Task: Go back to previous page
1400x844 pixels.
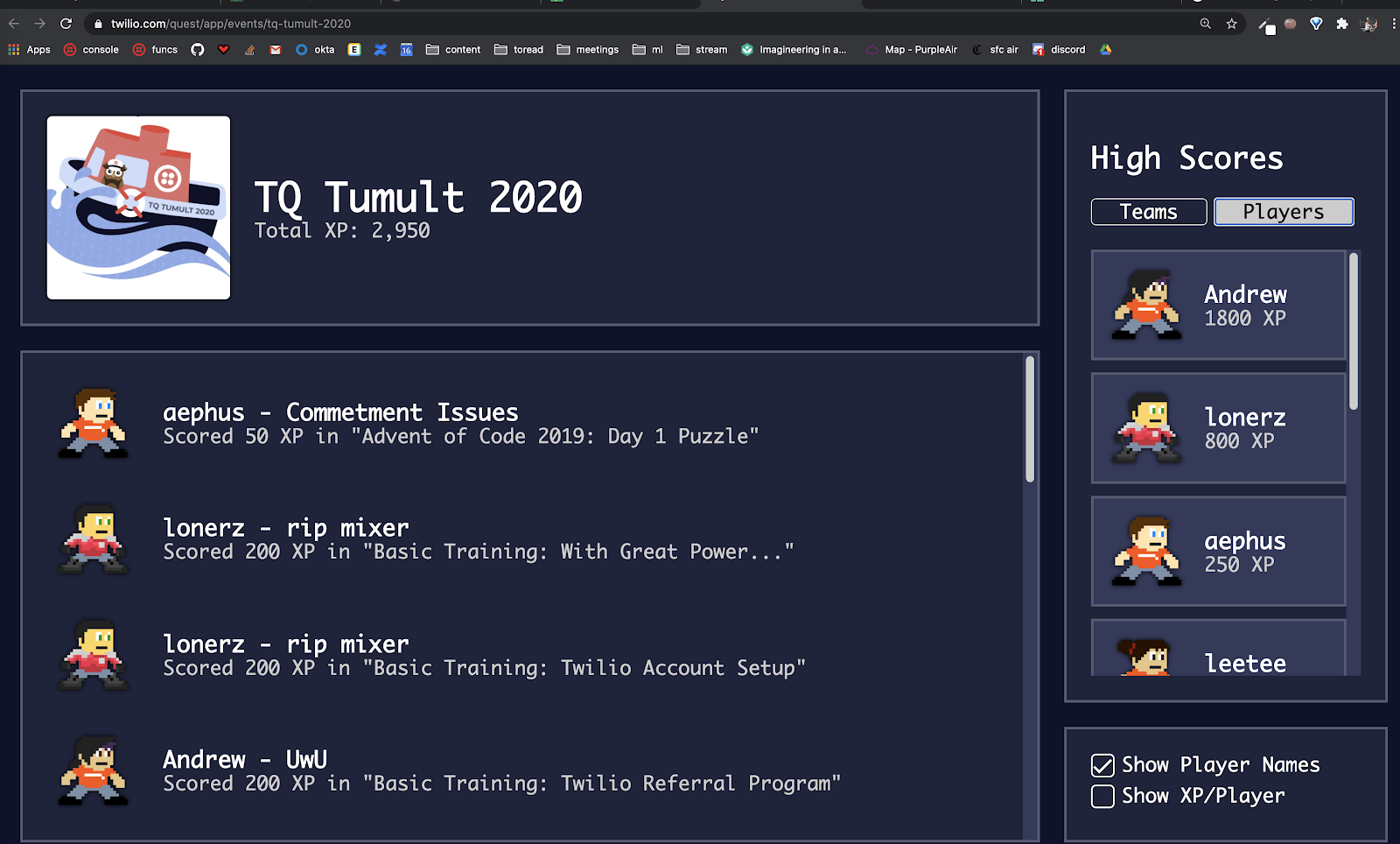Action: click(x=14, y=24)
